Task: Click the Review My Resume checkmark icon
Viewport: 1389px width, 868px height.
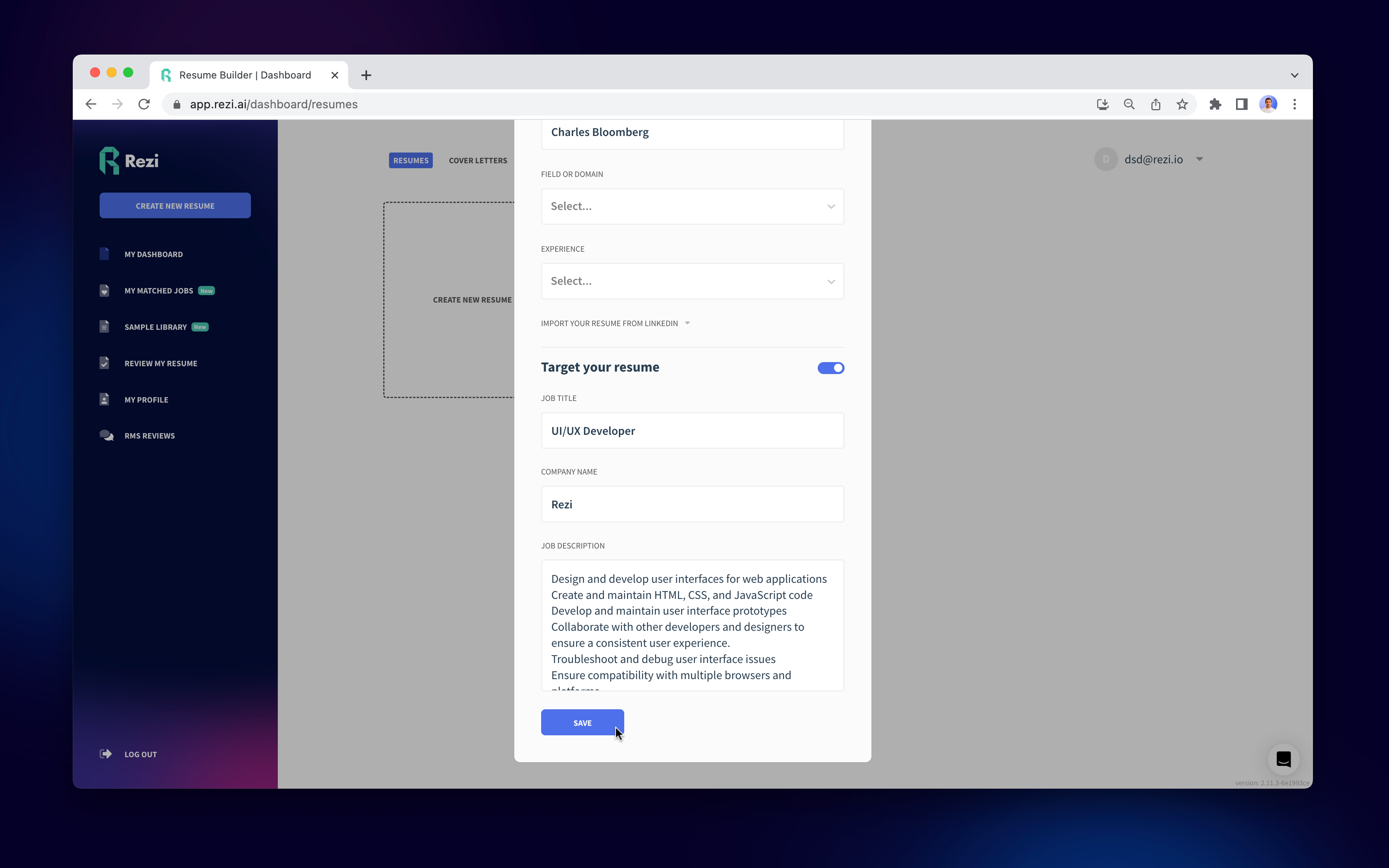Action: [x=104, y=363]
